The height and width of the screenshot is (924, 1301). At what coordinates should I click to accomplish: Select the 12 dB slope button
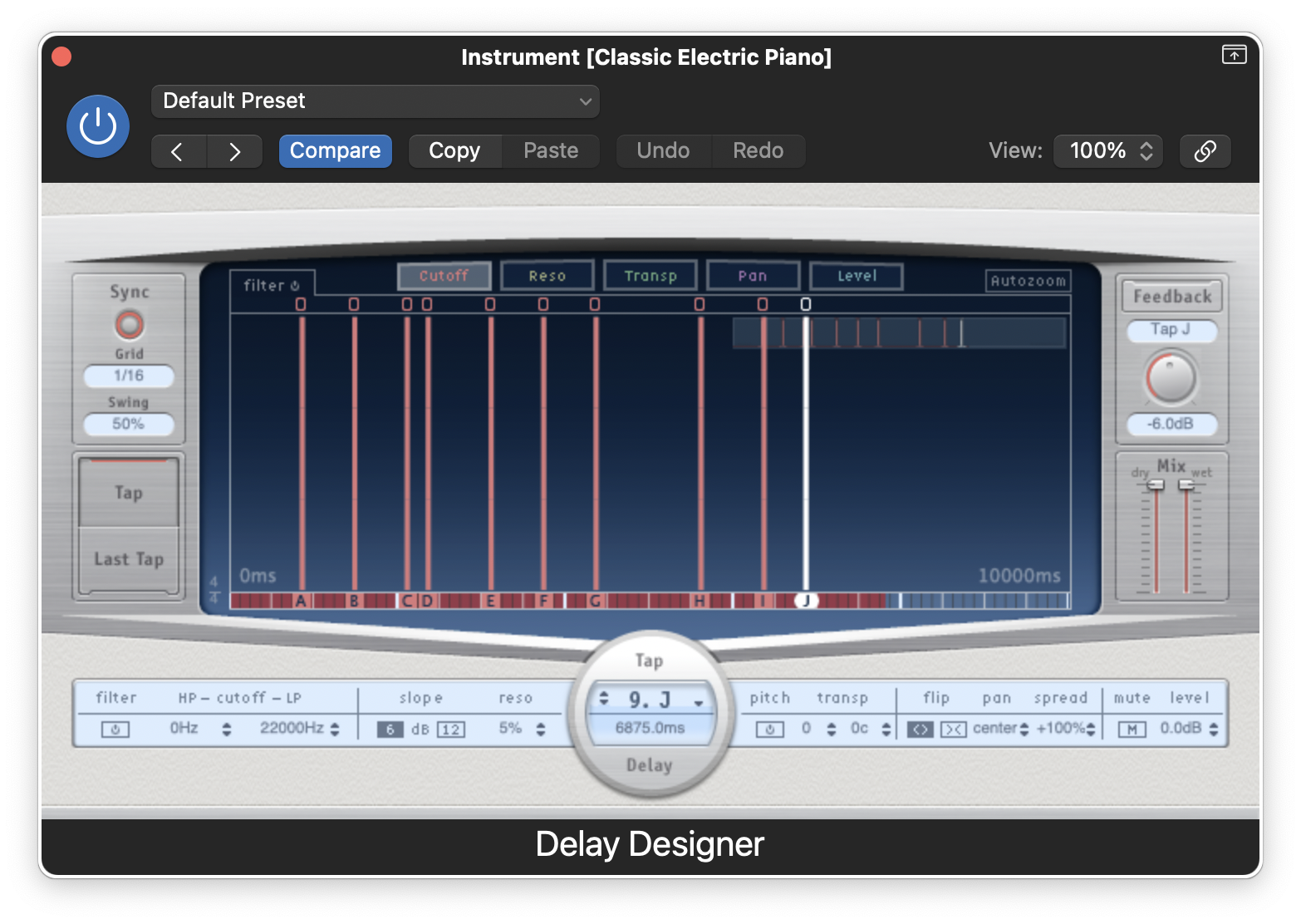click(x=451, y=730)
